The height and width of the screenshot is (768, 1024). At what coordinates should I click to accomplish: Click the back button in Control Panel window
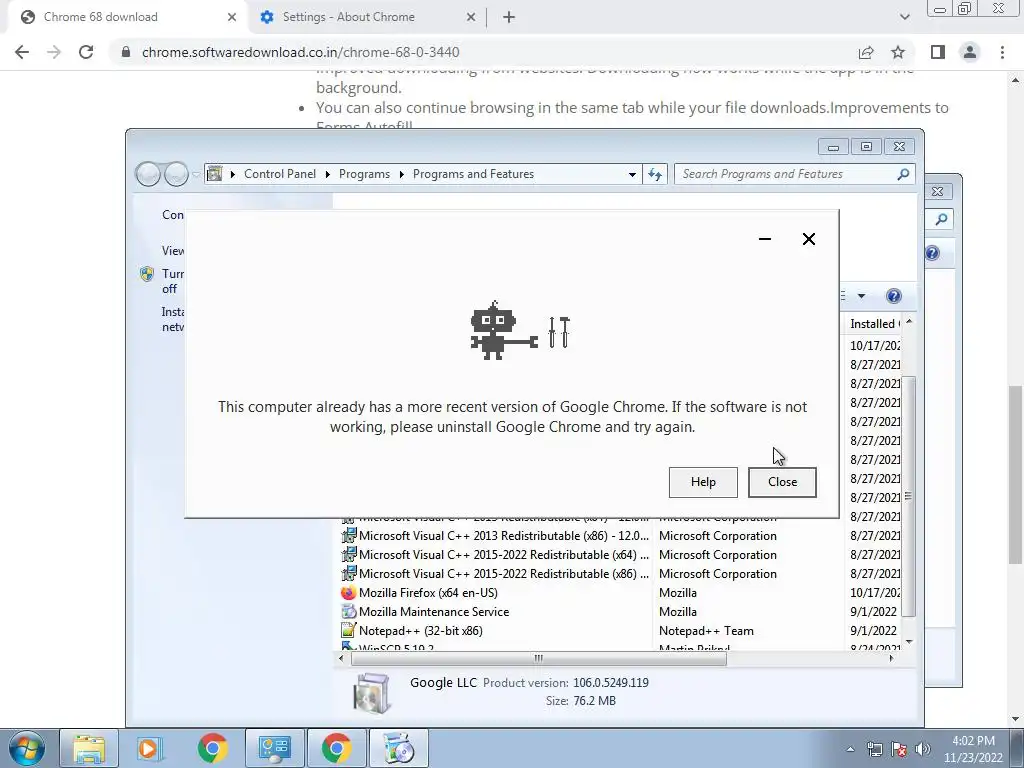[148, 174]
